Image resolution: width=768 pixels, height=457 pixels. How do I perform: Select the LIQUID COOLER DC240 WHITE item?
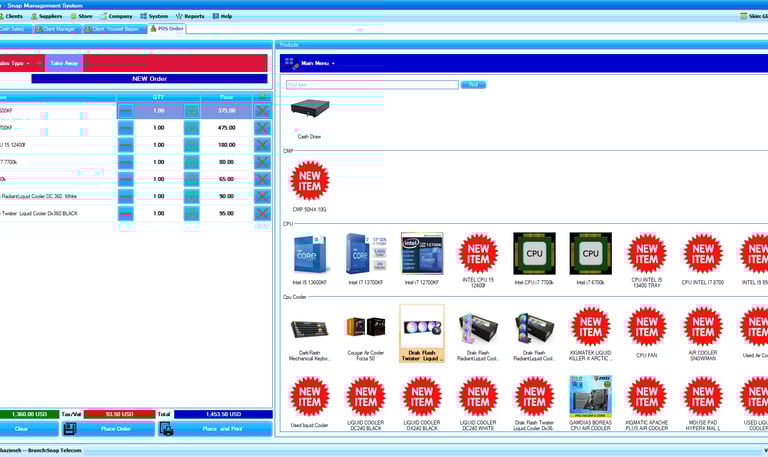(478, 404)
